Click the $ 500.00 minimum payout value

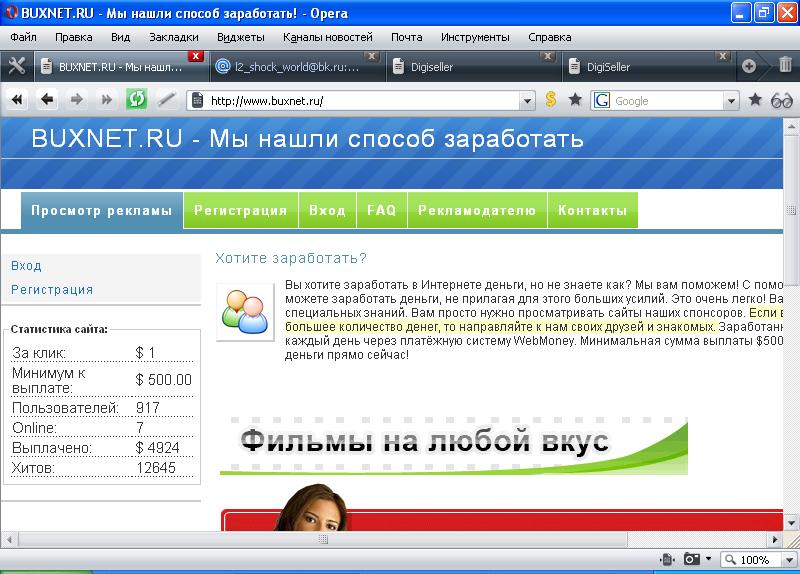coord(164,380)
